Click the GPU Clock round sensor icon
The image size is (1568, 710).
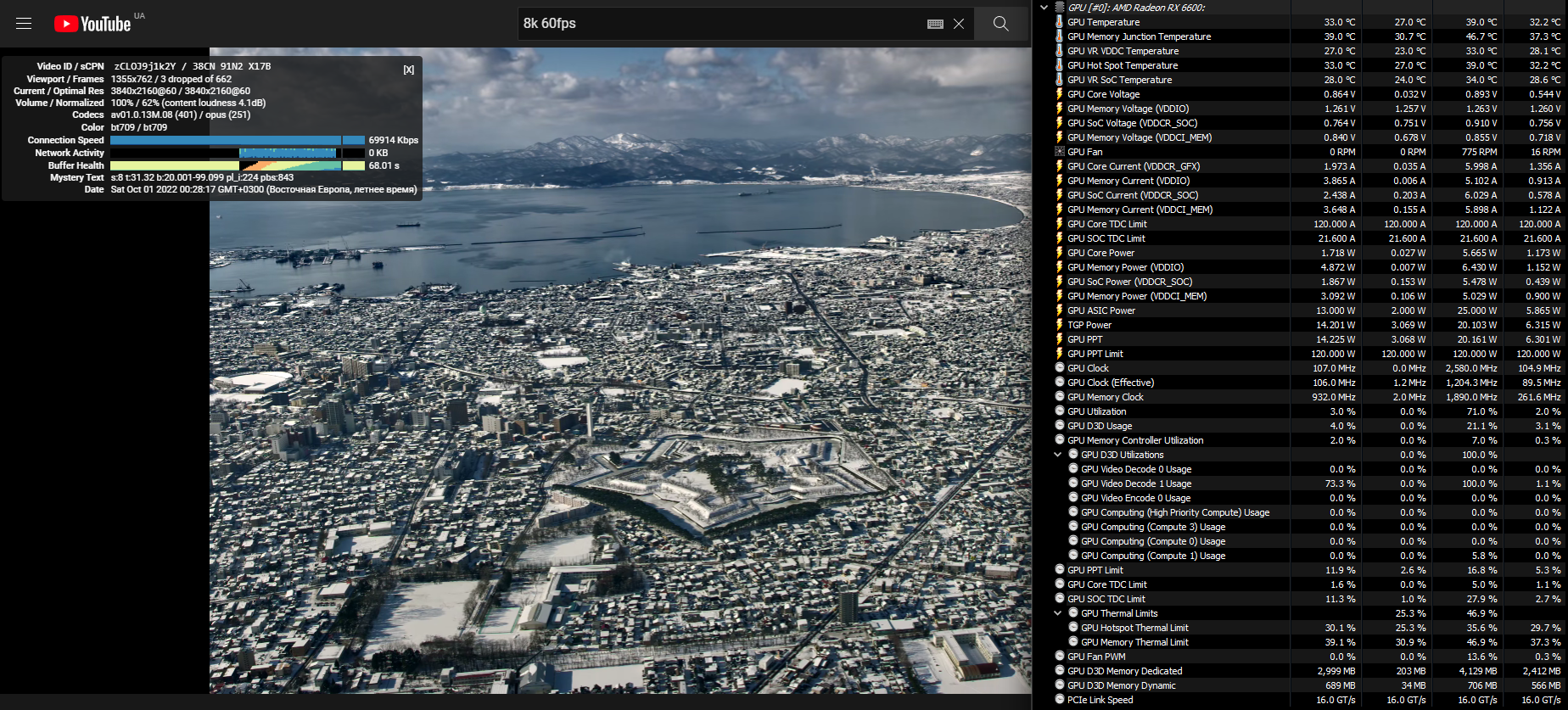click(x=1060, y=368)
